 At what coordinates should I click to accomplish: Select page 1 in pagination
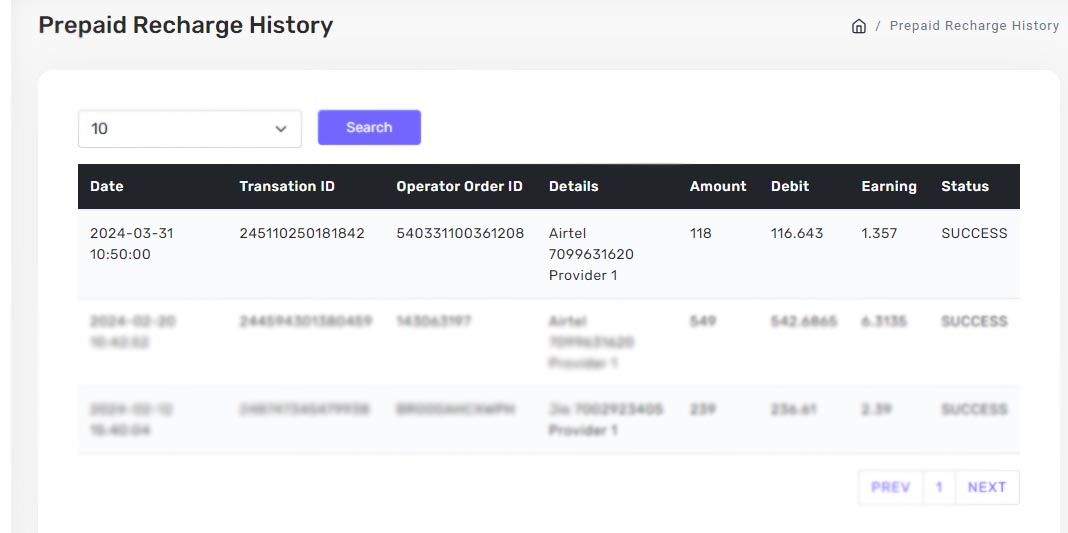click(x=939, y=487)
